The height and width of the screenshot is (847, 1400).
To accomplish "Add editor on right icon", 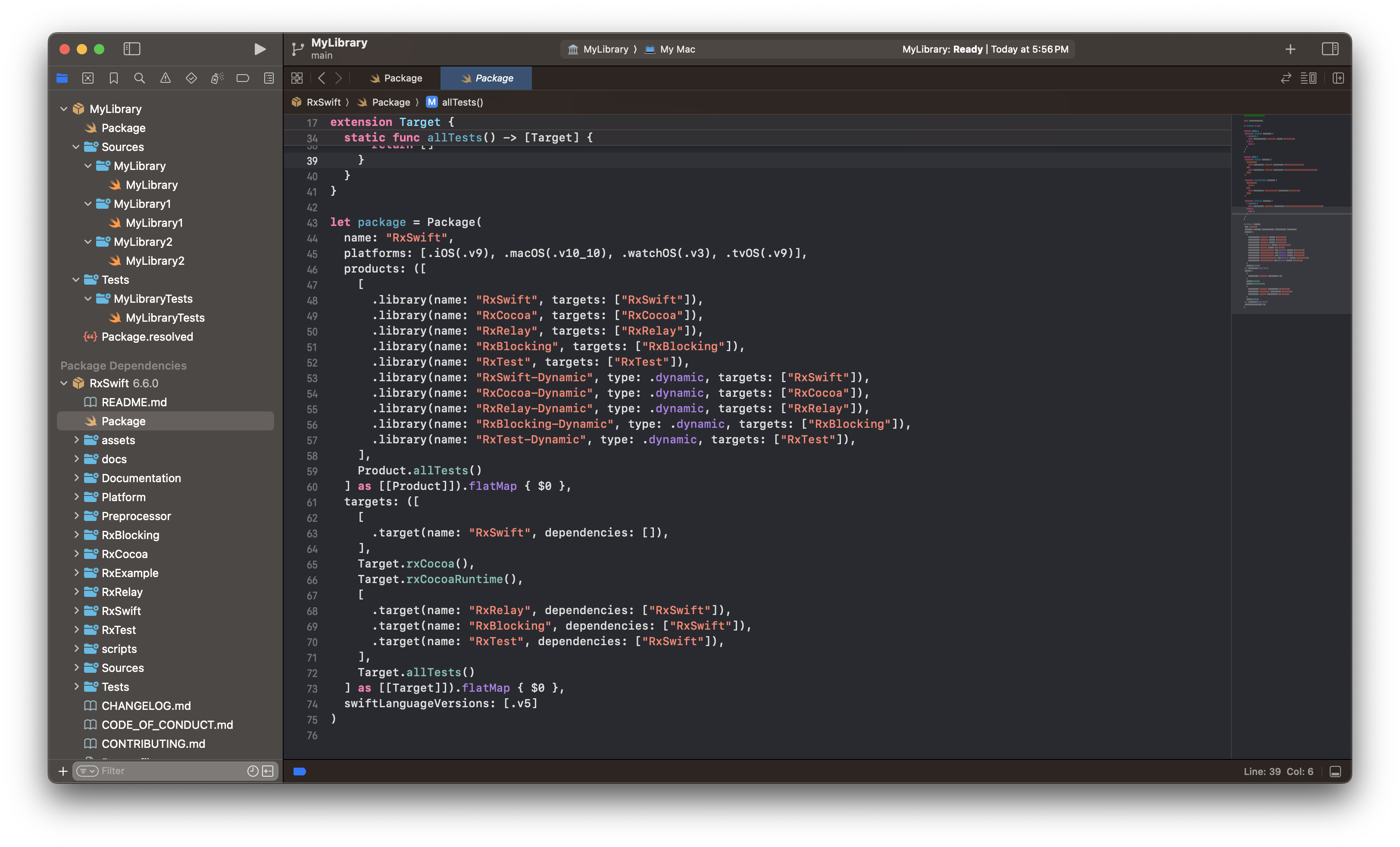I will (1338, 78).
